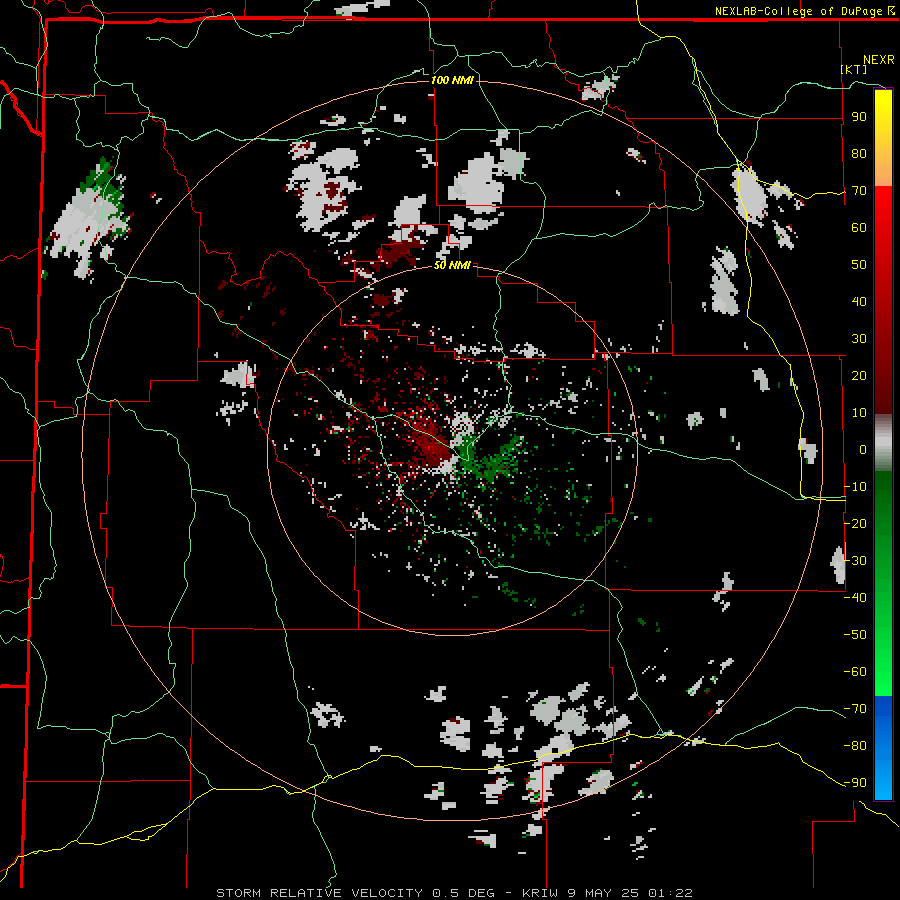Screen dimensions: 900x900
Task: Pick the gray near-zero band of color scale
Action: click(883, 443)
